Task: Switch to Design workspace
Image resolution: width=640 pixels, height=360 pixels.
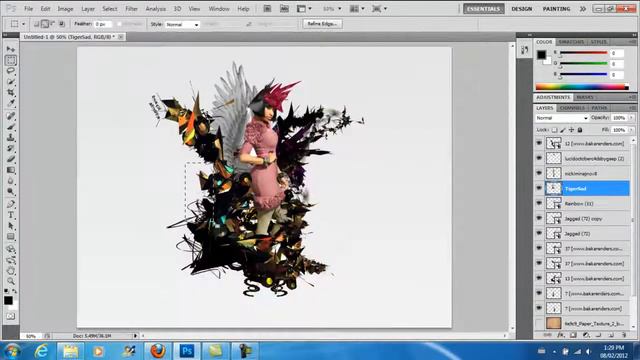Action: (522, 9)
